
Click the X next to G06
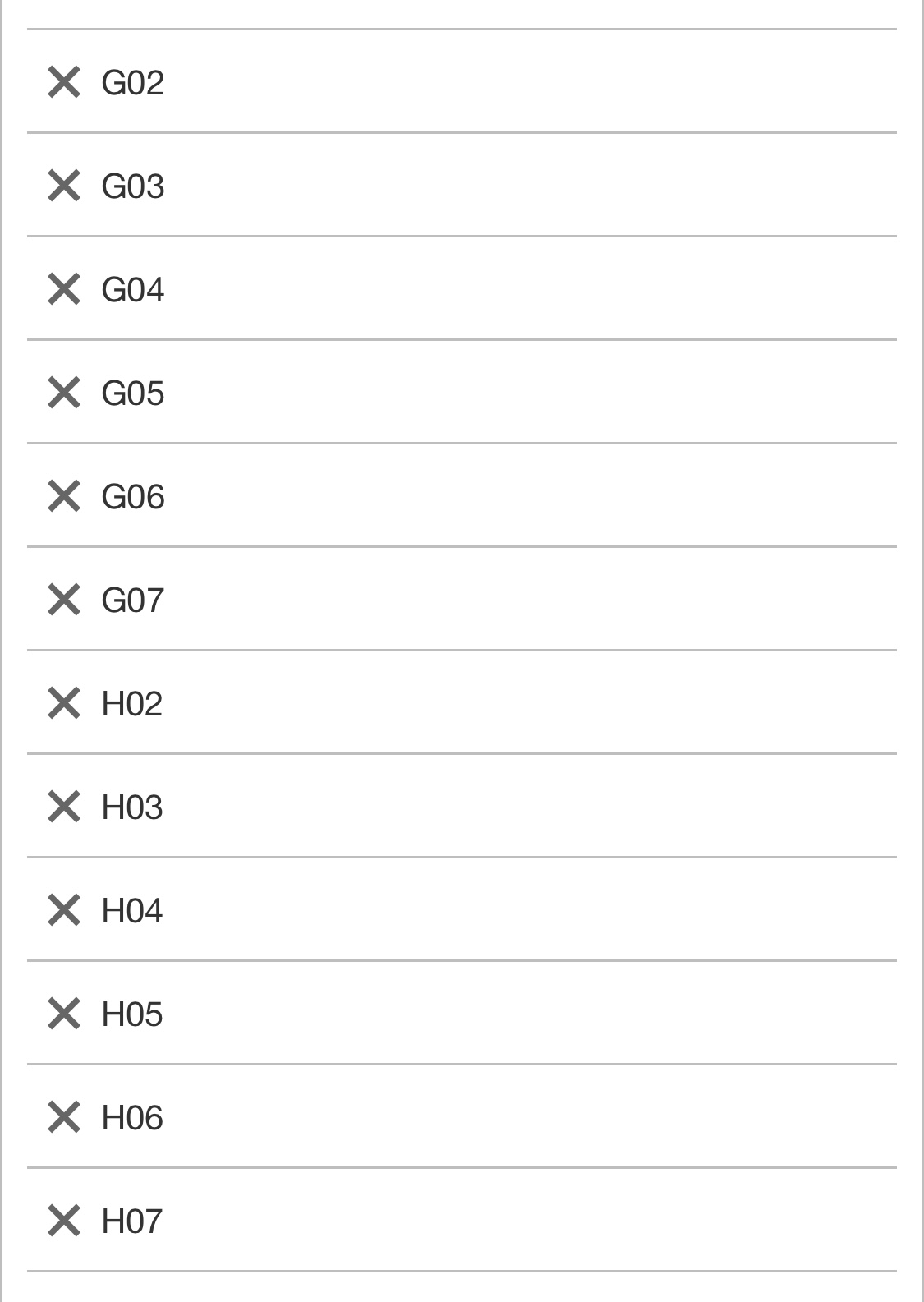[64, 496]
